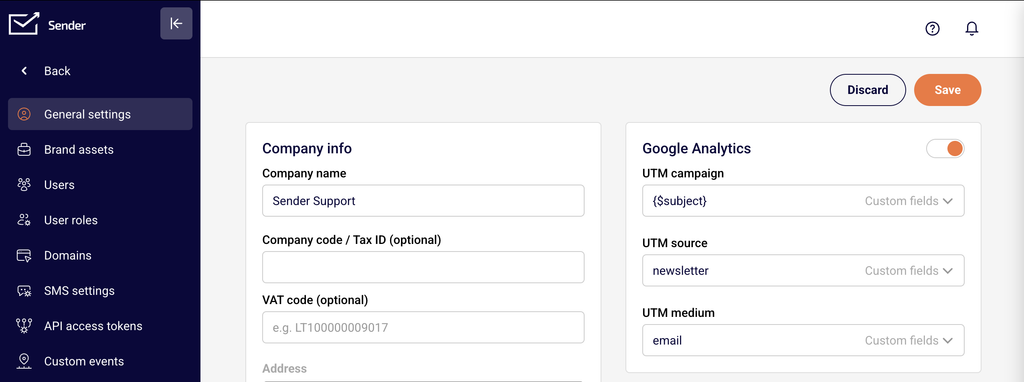Click the Users group icon

(x=24, y=185)
